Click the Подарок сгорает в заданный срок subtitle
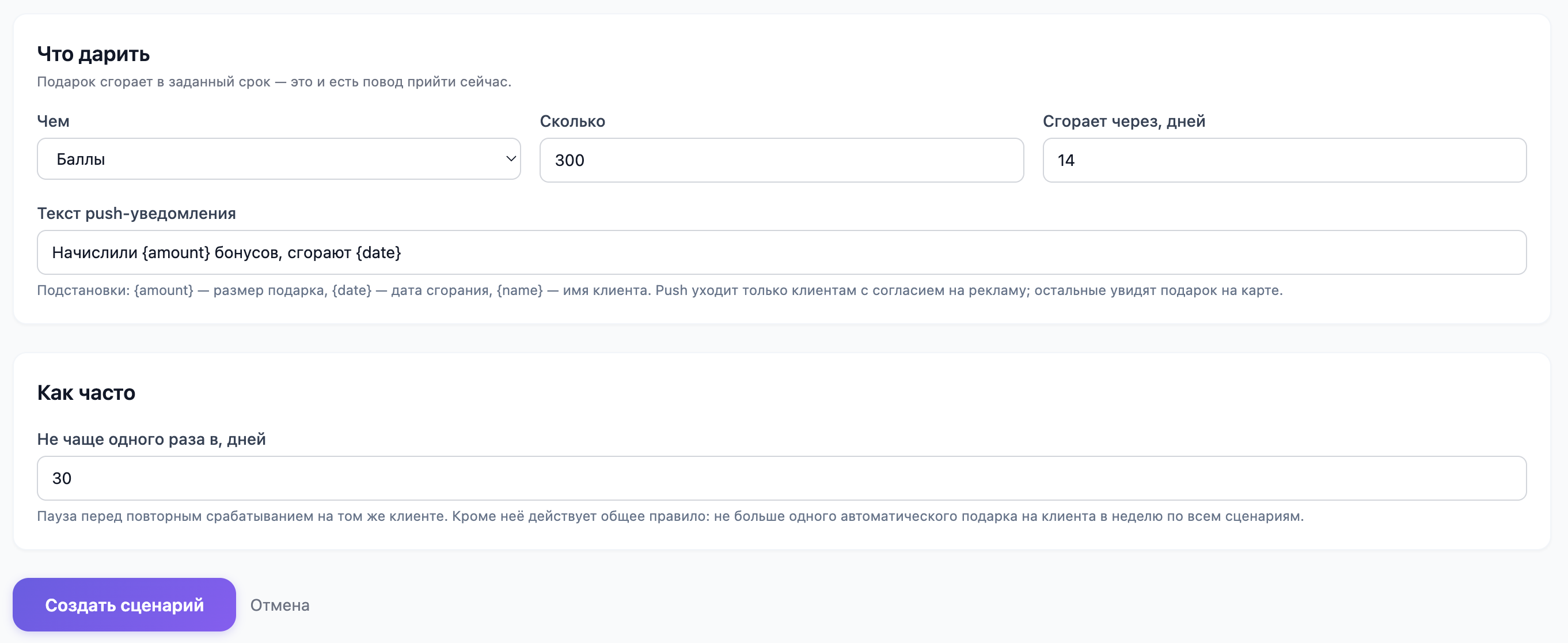Viewport: 1568px width, 643px height. point(274,82)
